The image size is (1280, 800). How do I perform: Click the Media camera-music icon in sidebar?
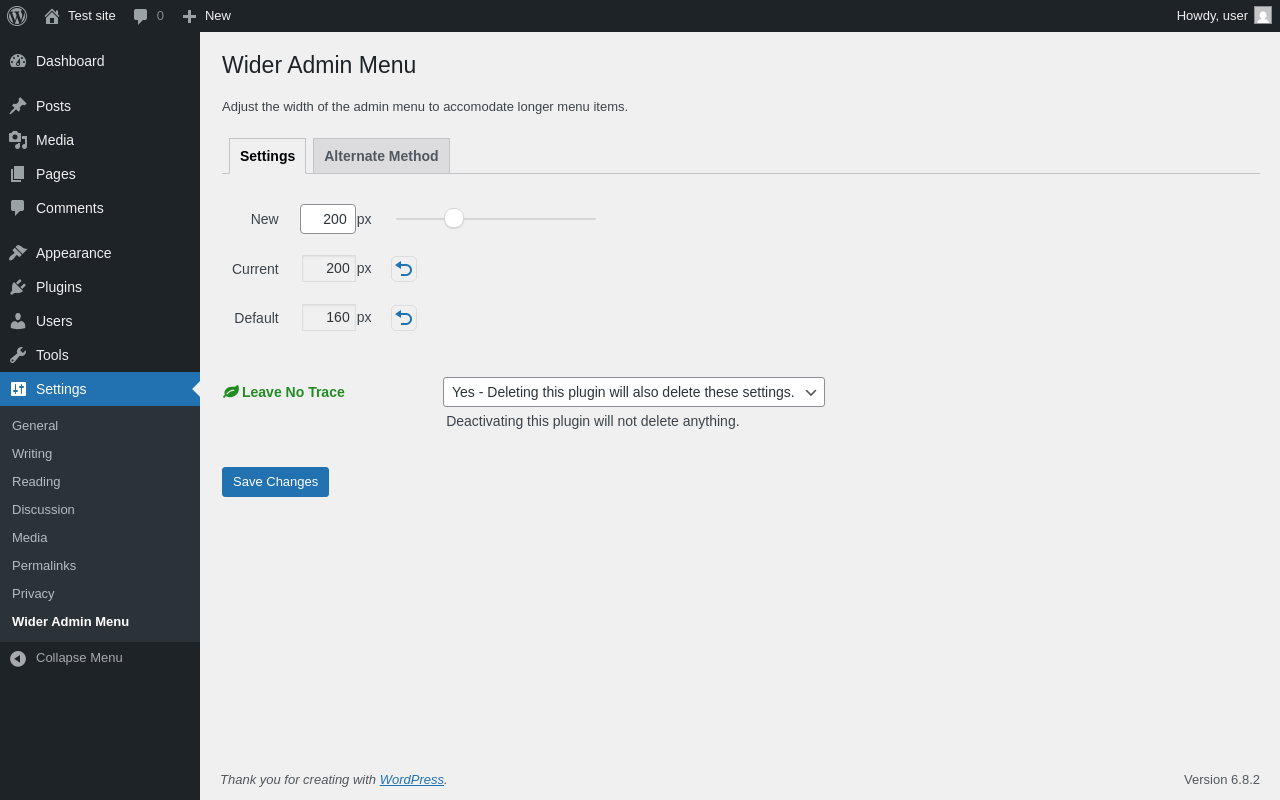click(x=18, y=140)
